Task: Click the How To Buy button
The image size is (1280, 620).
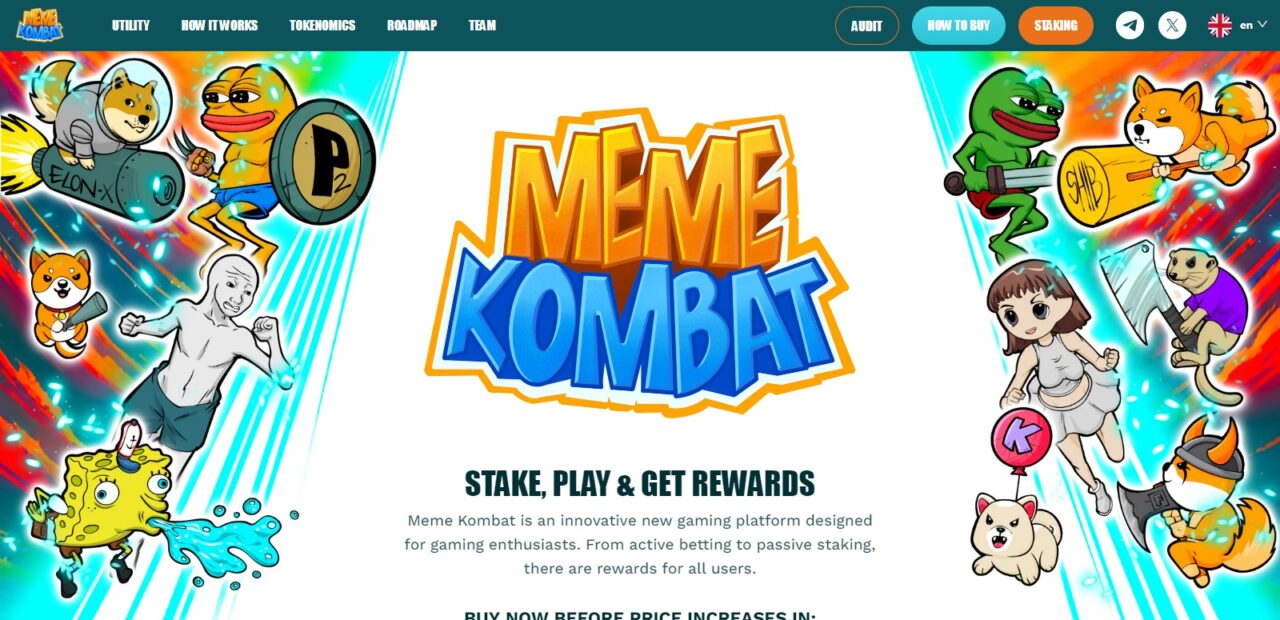Action: click(x=958, y=26)
